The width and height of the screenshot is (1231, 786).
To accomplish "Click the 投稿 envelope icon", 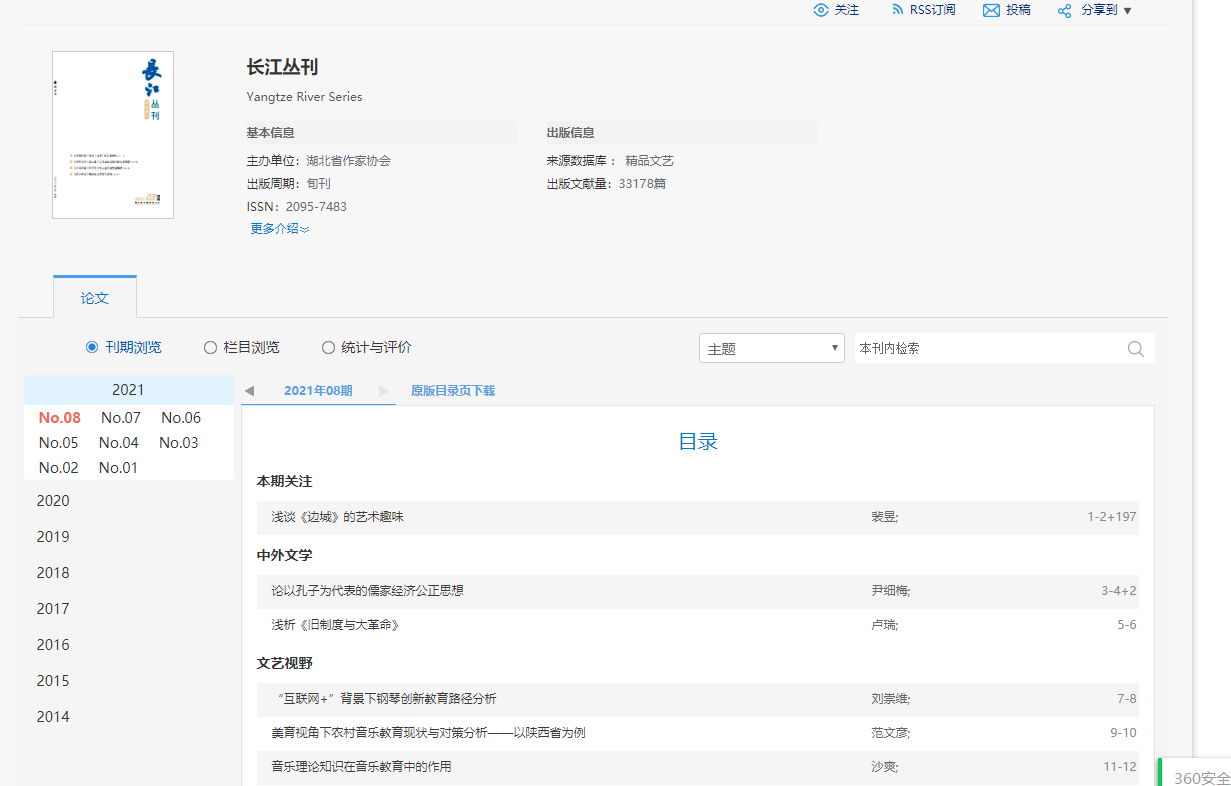I will tap(991, 10).
